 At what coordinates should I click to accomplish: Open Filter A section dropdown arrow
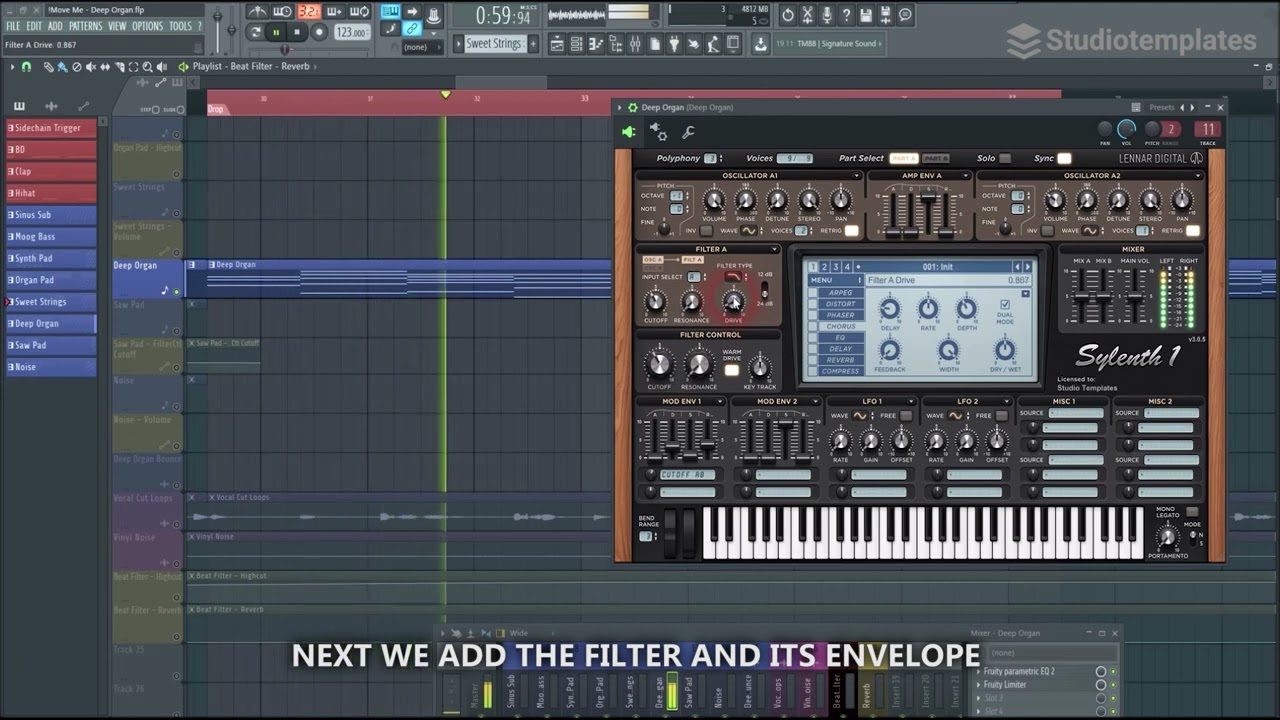tap(774, 250)
